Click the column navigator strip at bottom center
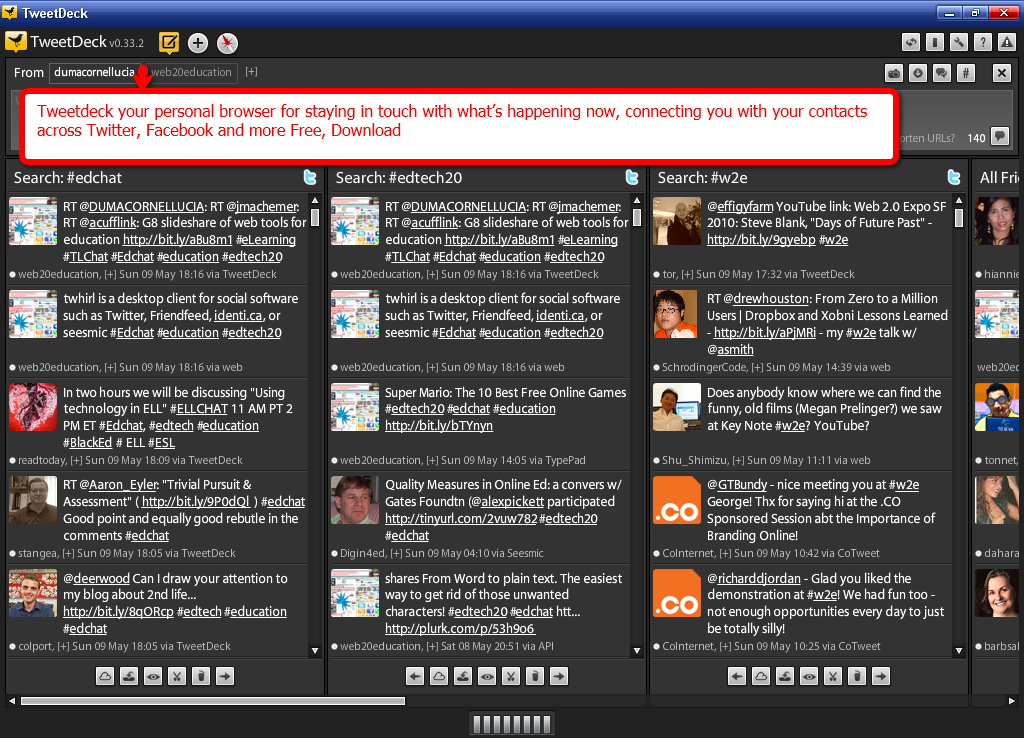Screen dimensions: 1024x738 point(512,724)
